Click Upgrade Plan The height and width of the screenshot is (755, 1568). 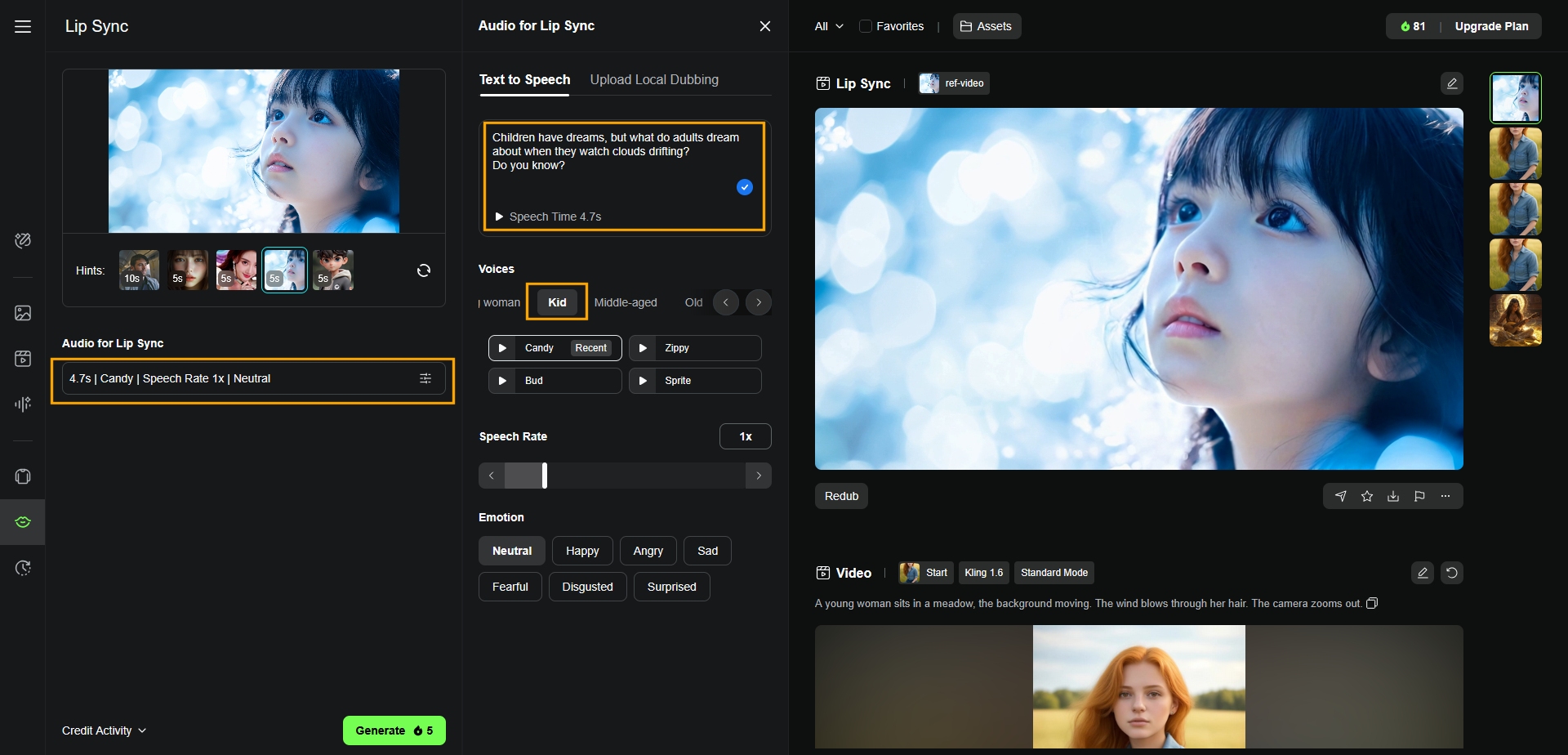coord(1491,26)
